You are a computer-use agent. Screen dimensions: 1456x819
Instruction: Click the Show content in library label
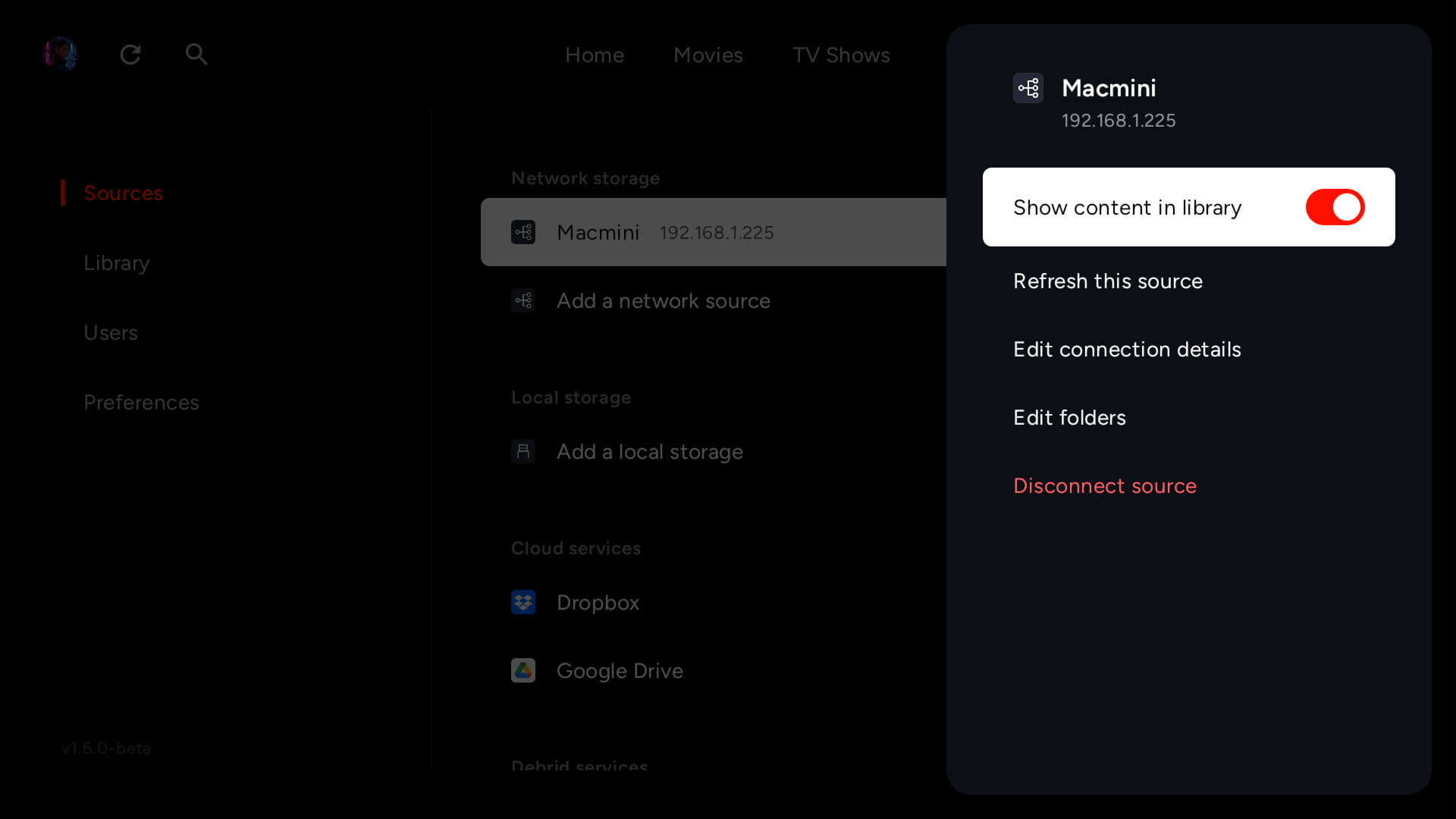[1127, 207]
